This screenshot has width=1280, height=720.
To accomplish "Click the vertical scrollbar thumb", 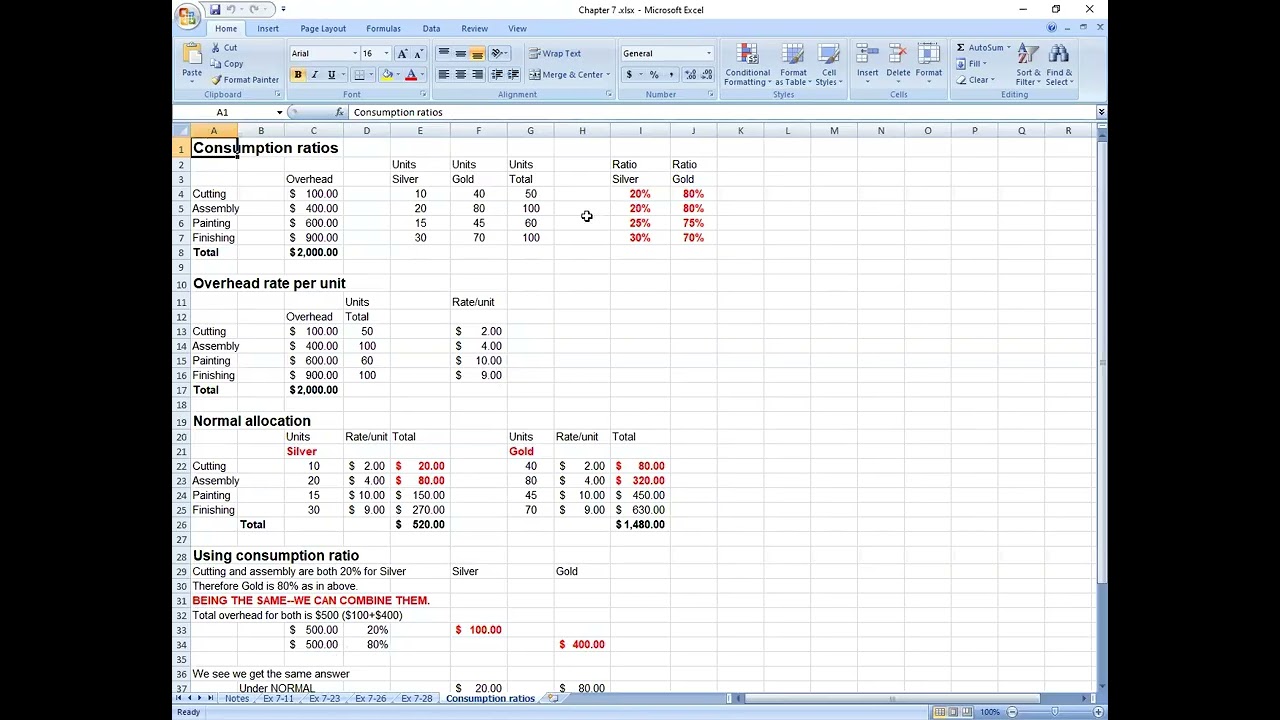I will 1101,362.
